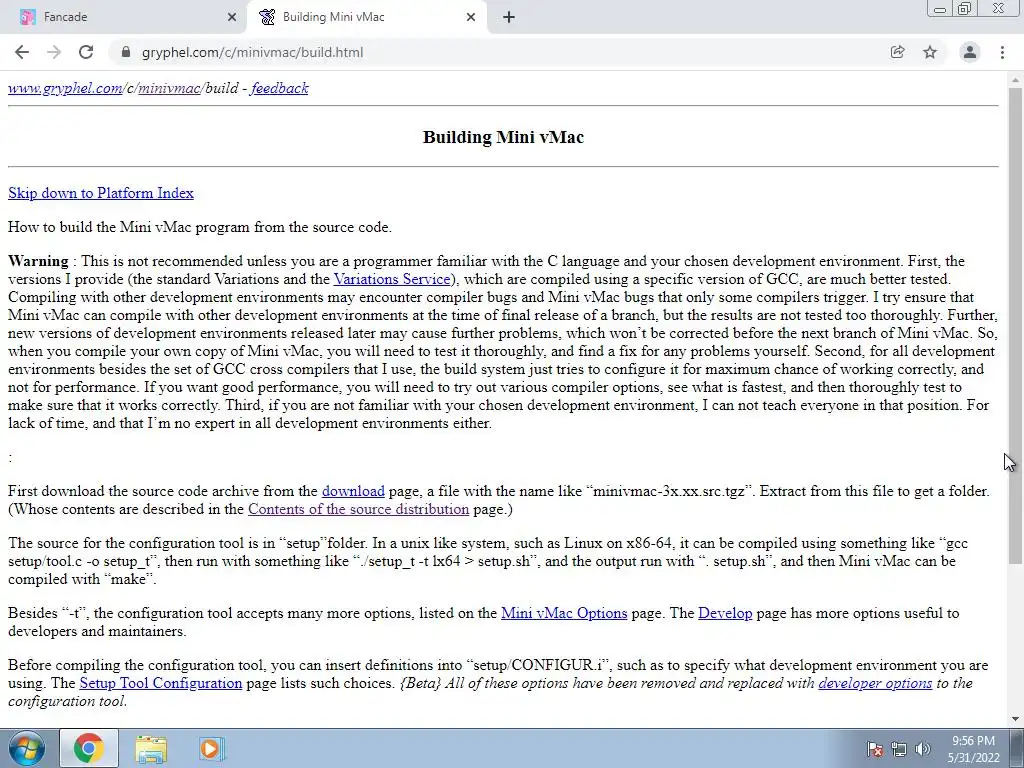Click the taskbar clock showing 9:56 PM
Image resolution: width=1024 pixels, height=768 pixels.
click(973, 749)
